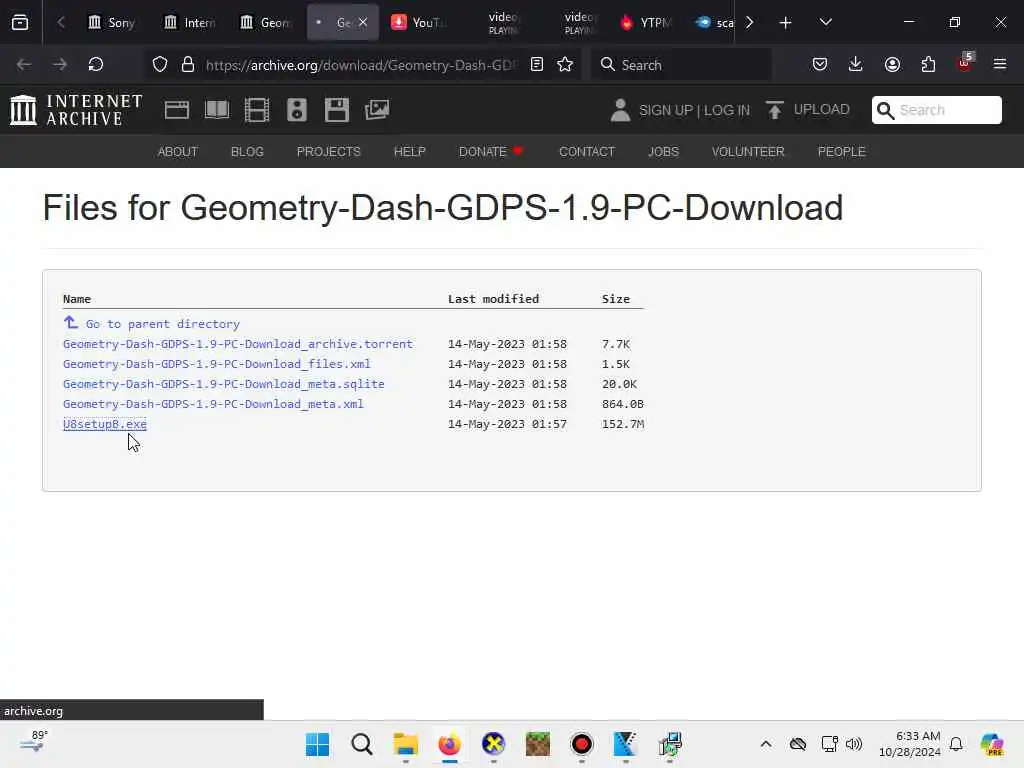Open uBlock Origin extension icon

(965, 63)
